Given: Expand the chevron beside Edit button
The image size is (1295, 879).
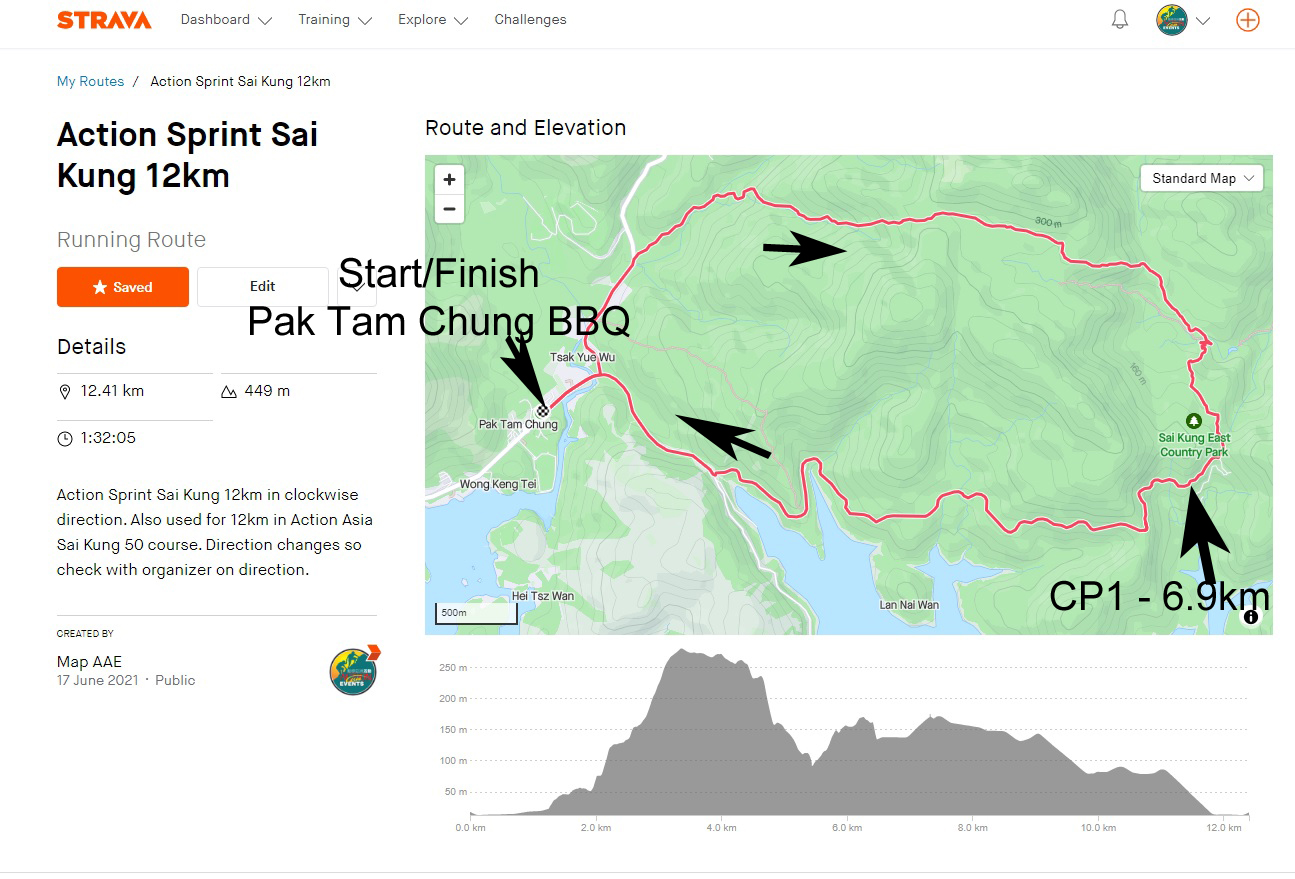Looking at the screenshot, I should pos(358,287).
